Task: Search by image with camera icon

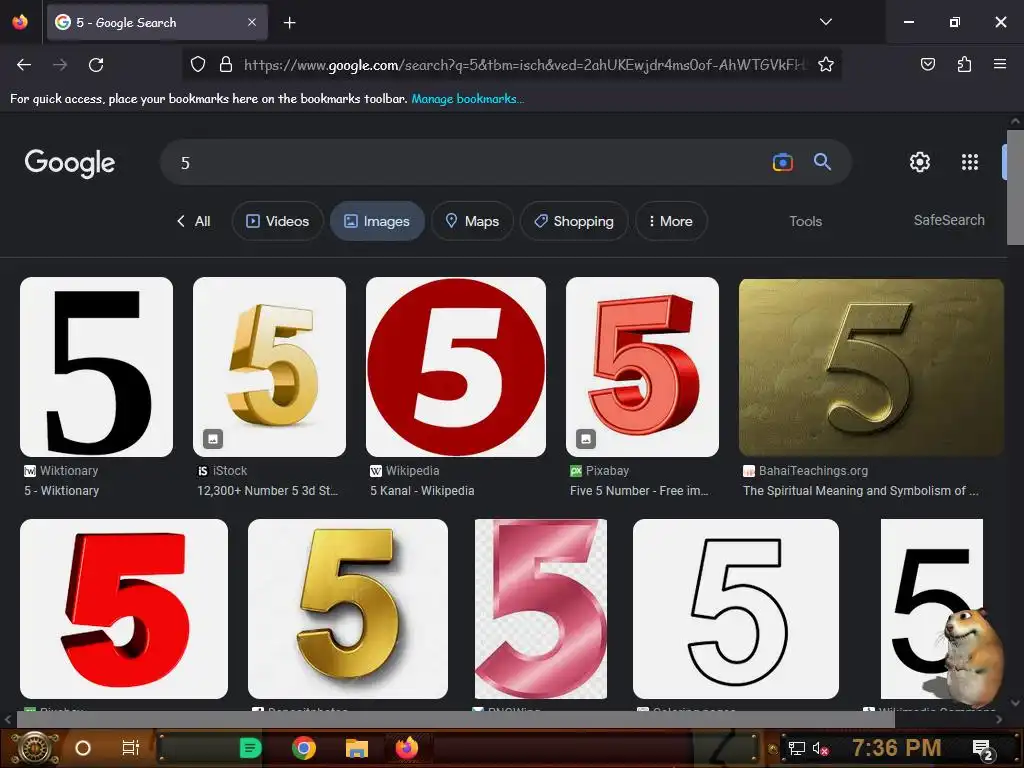Action: 782,162
